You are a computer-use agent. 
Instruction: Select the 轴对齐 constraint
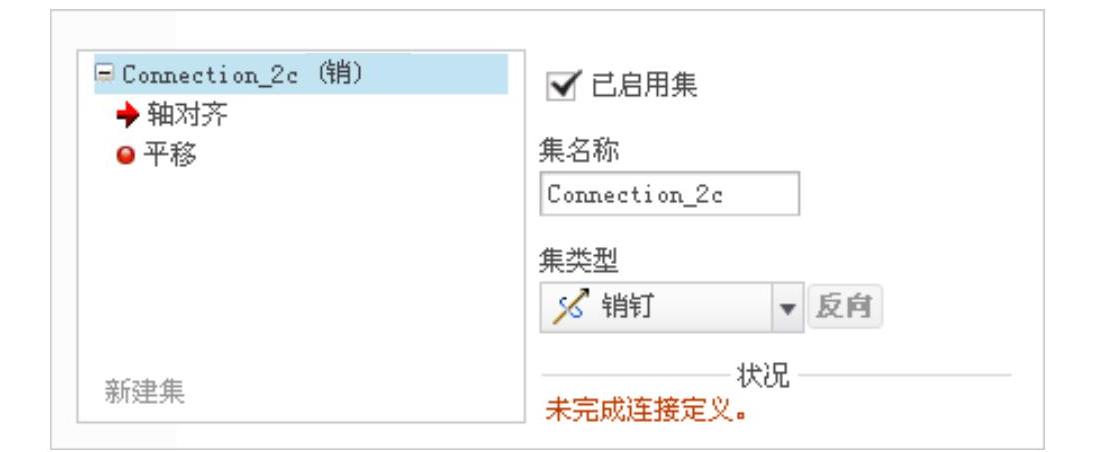pos(187,115)
